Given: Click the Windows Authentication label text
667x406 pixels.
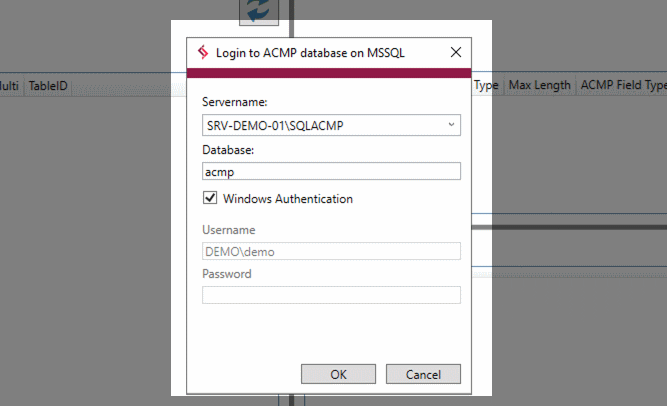Looking at the screenshot, I should [288, 199].
